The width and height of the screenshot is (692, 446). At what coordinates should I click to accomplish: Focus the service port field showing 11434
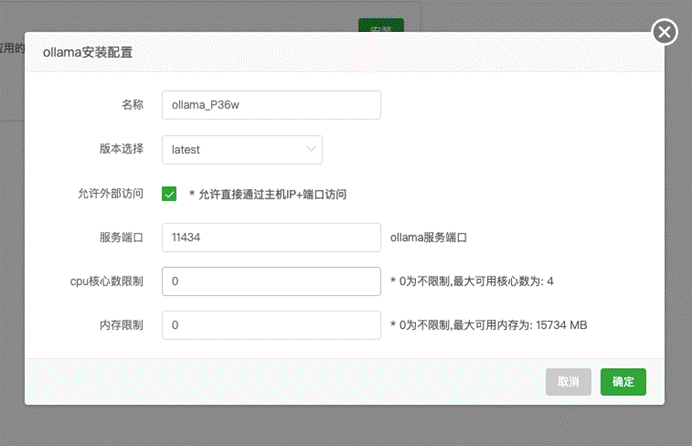[271, 237]
